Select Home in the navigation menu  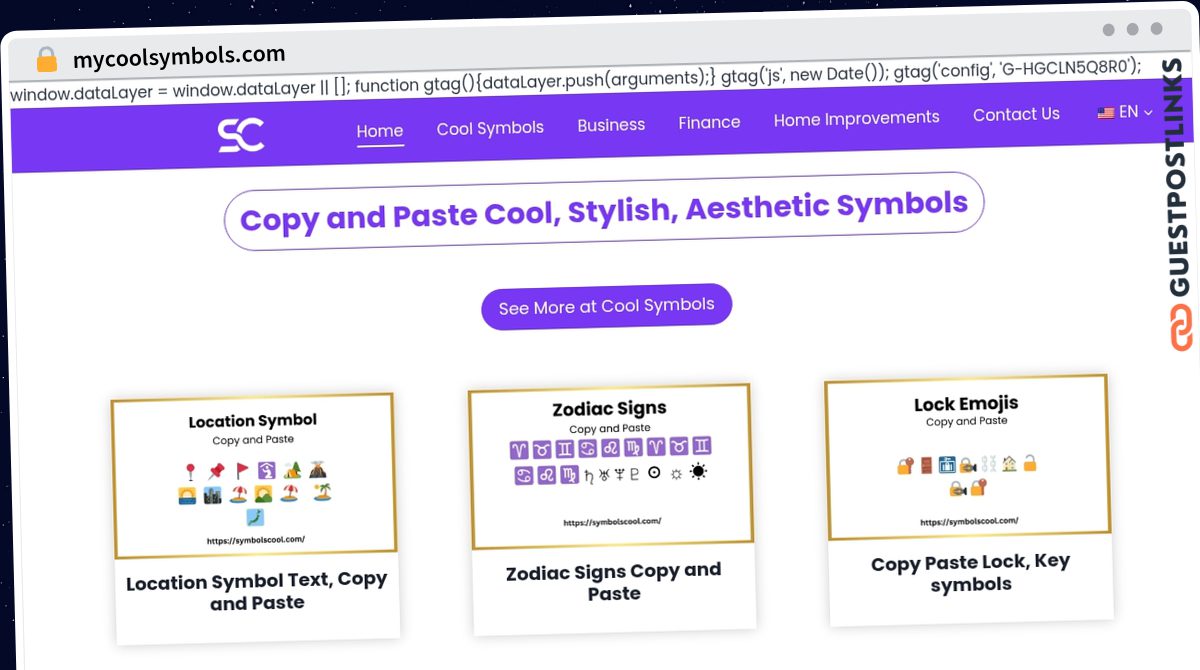380,130
